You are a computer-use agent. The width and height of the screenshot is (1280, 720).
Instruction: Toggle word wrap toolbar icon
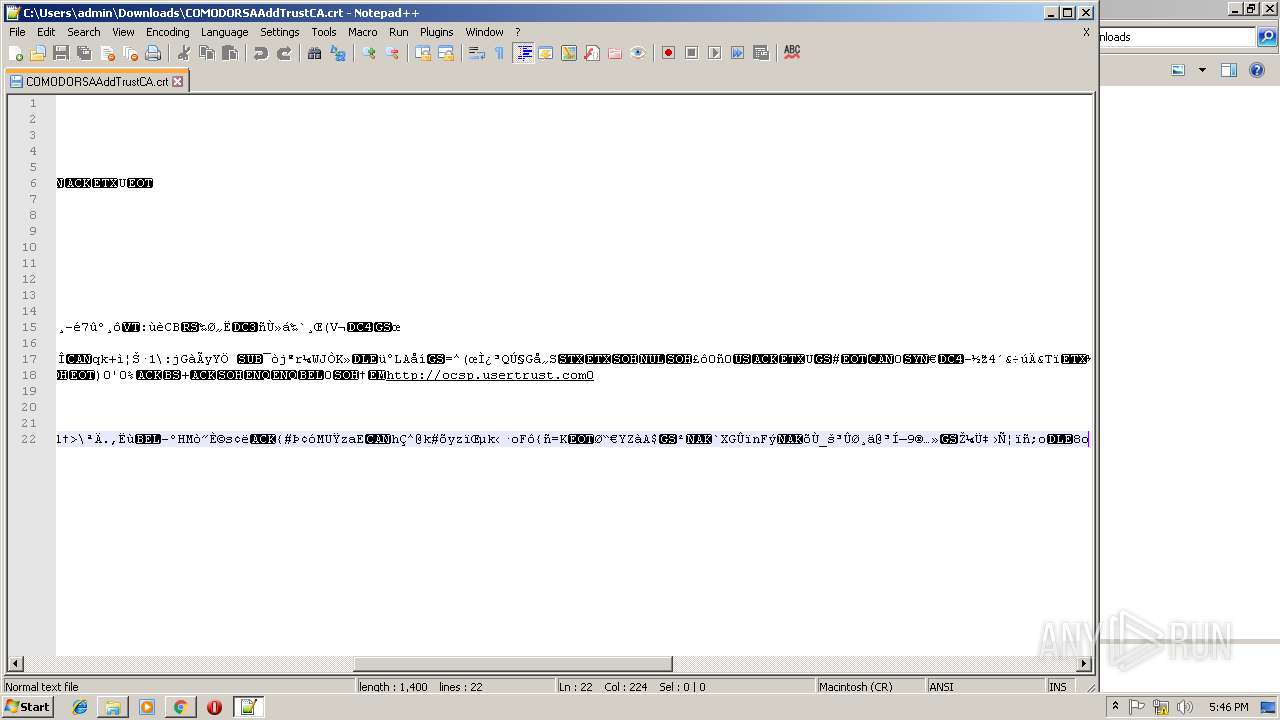pos(477,53)
